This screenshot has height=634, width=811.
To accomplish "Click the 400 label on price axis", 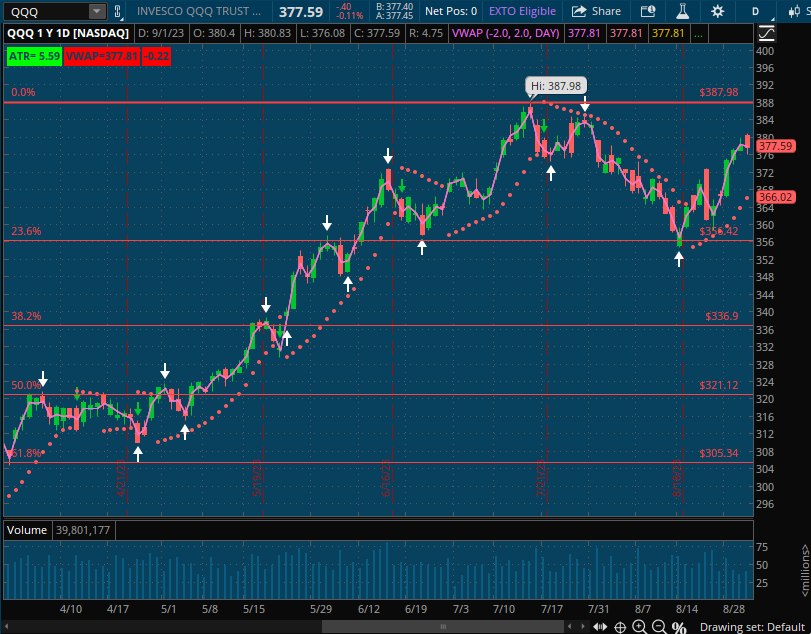I will click(x=764, y=51).
